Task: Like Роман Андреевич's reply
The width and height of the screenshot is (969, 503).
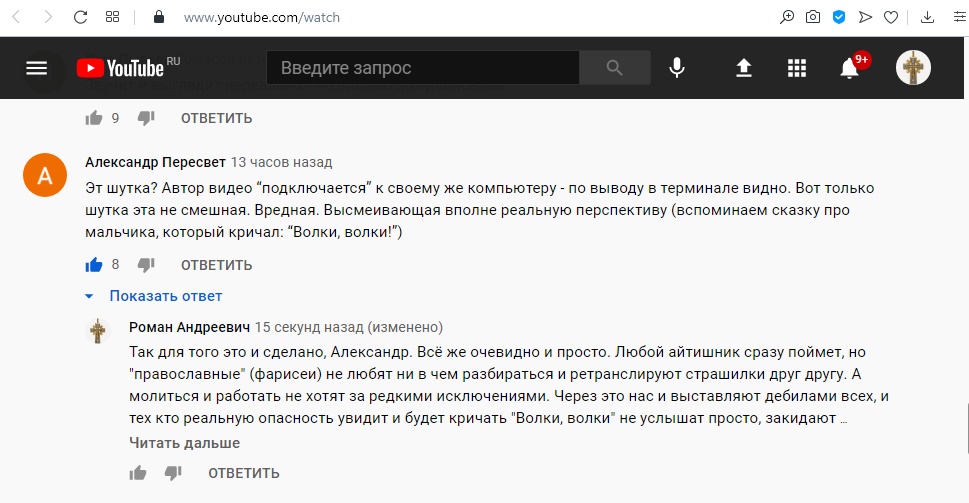Action: coord(138,473)
